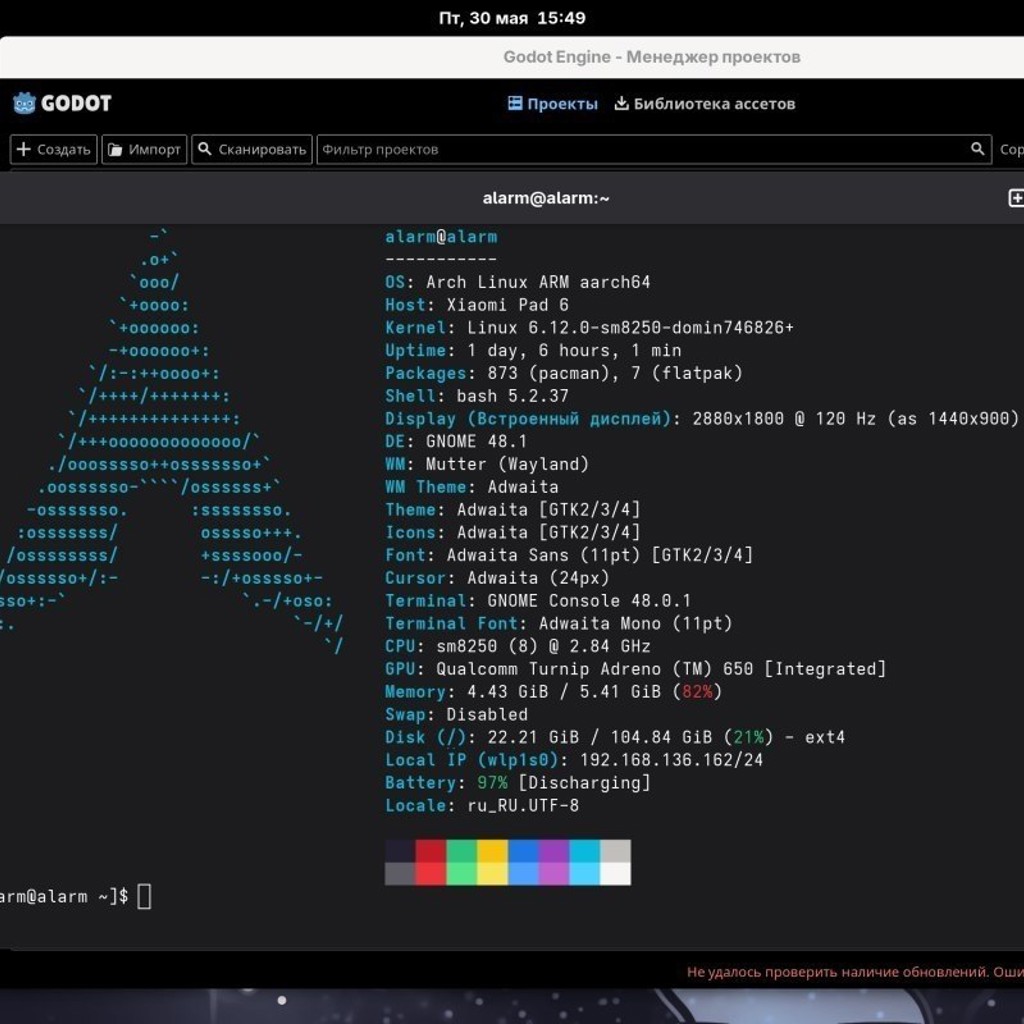Click the "OS: Arch Linux ARM aarch64" line
This screenshot has width=1024, height=1024.
point(517,282)
